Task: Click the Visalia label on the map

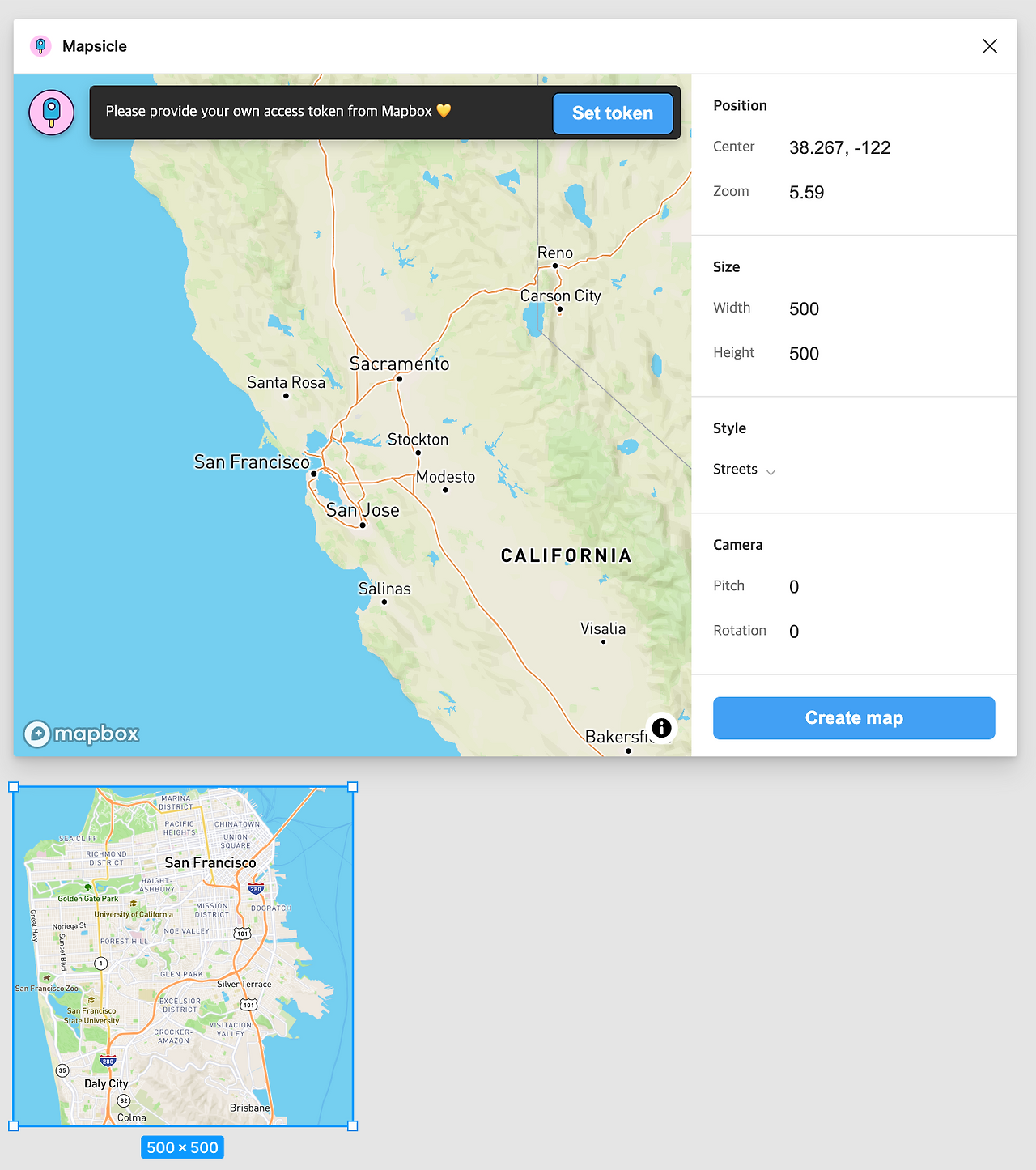Action: coord(603,628)
